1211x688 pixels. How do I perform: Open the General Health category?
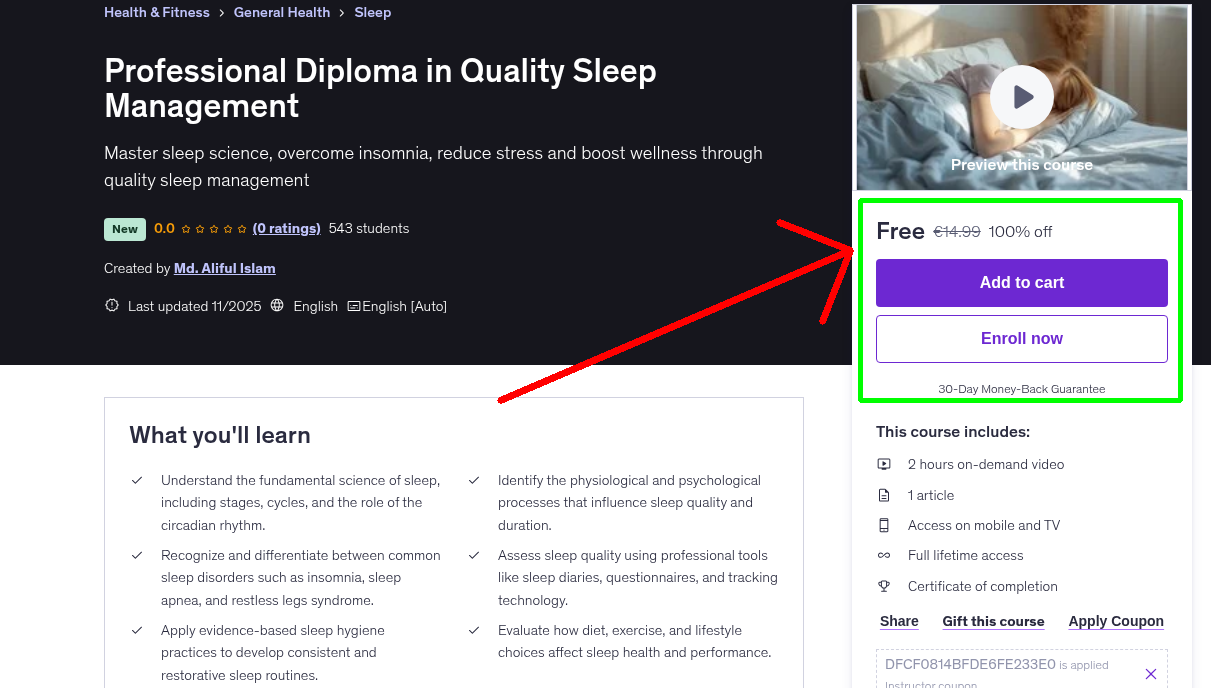point(282,12)
